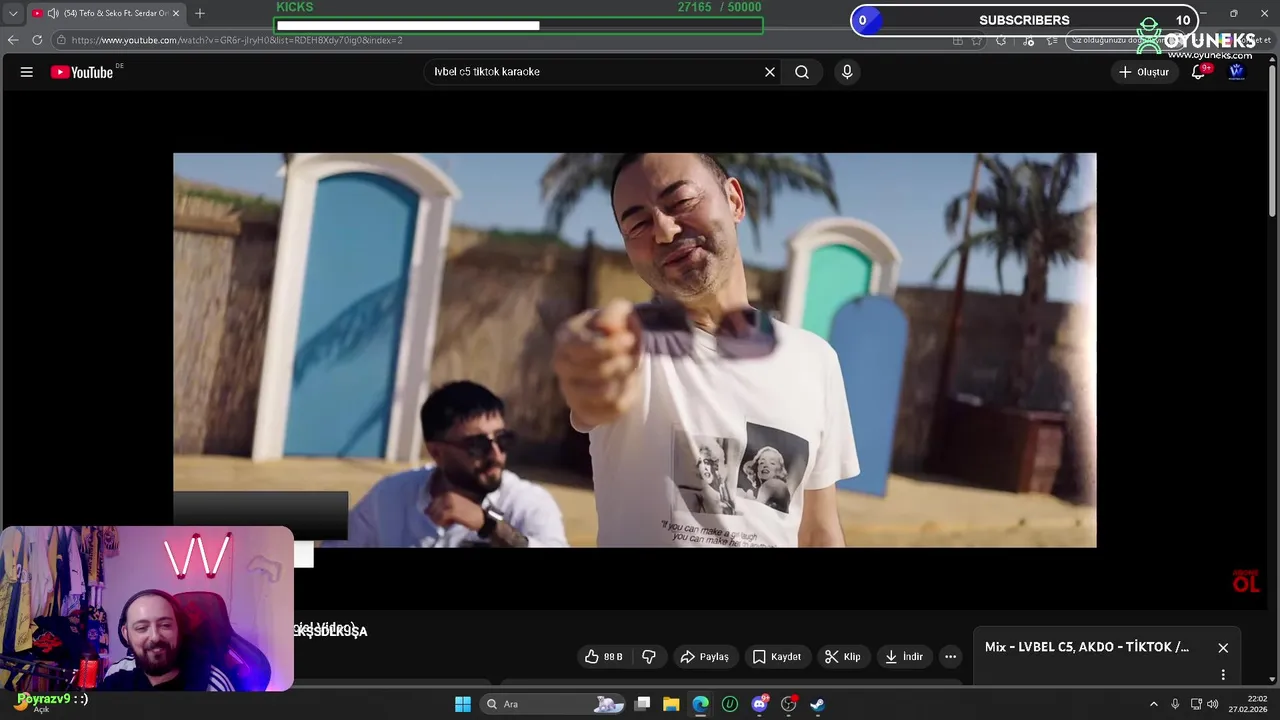Click the Serdar Ortaç video player
This screenshot has height=720, width=1280.
pos(635,350)
